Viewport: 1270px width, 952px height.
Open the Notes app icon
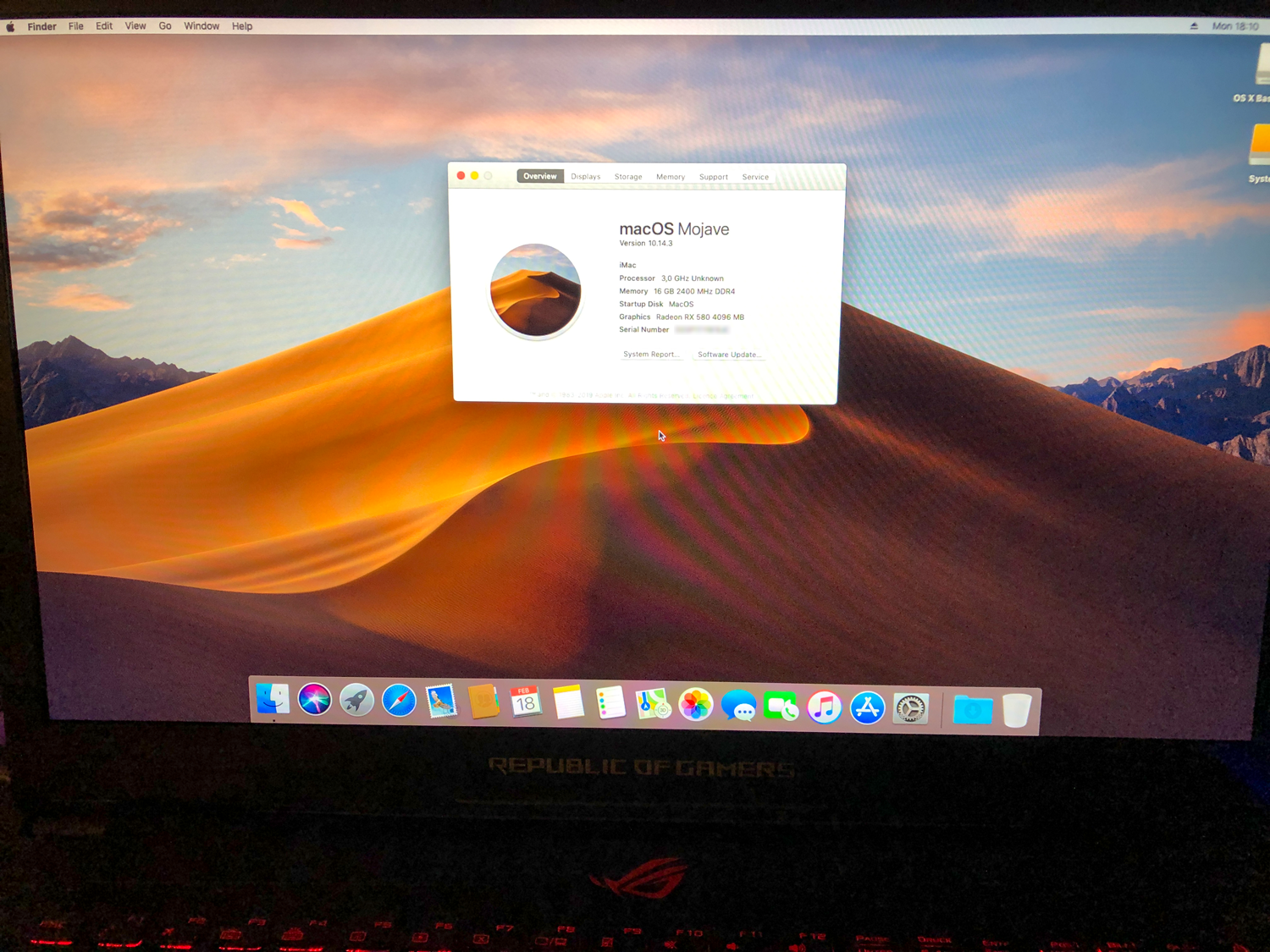point(568,702)
